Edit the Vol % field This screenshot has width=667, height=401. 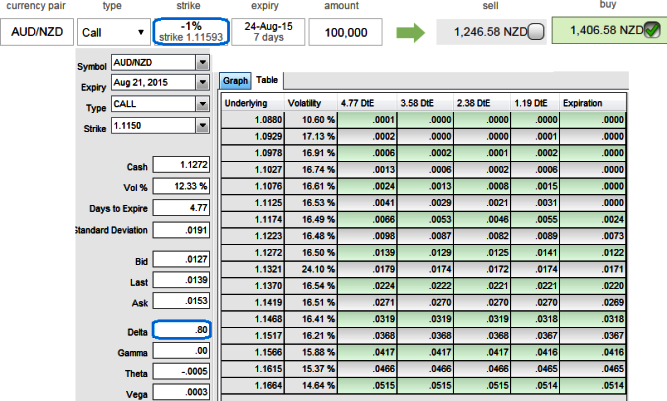tap(181, 186)
